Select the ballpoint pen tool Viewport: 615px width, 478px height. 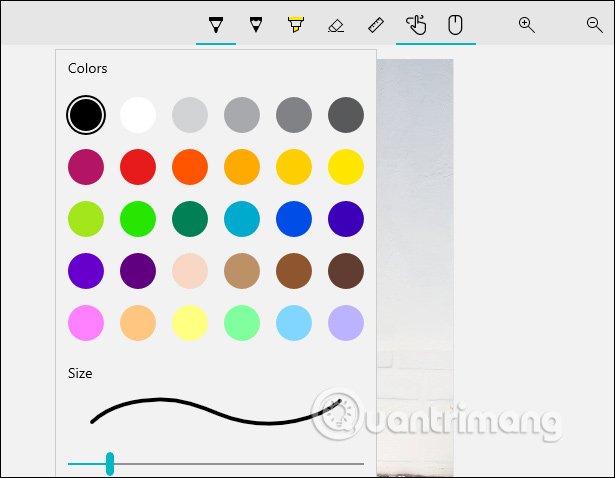pyautogui.click(x=215, y=24)
